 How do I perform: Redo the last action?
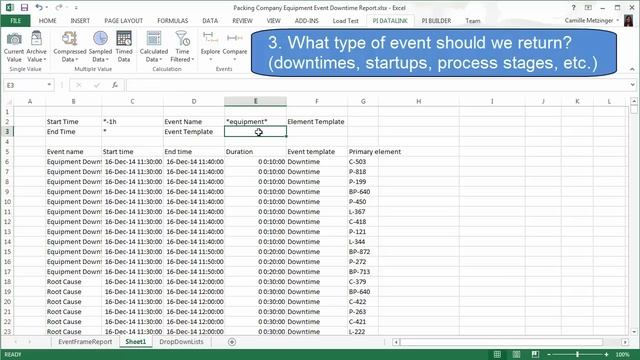[58, 7]
